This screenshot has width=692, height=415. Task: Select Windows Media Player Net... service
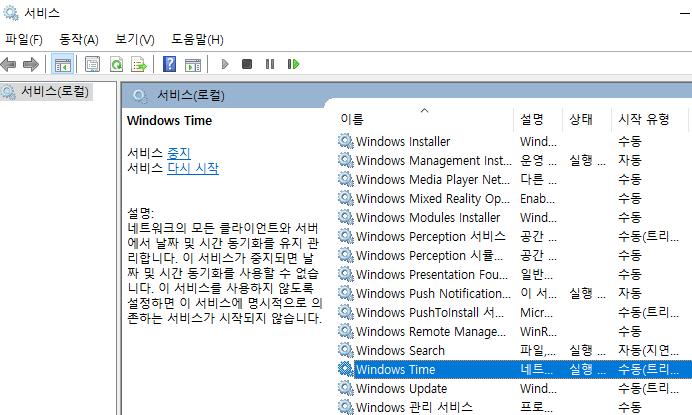click(x=515, y=179)
